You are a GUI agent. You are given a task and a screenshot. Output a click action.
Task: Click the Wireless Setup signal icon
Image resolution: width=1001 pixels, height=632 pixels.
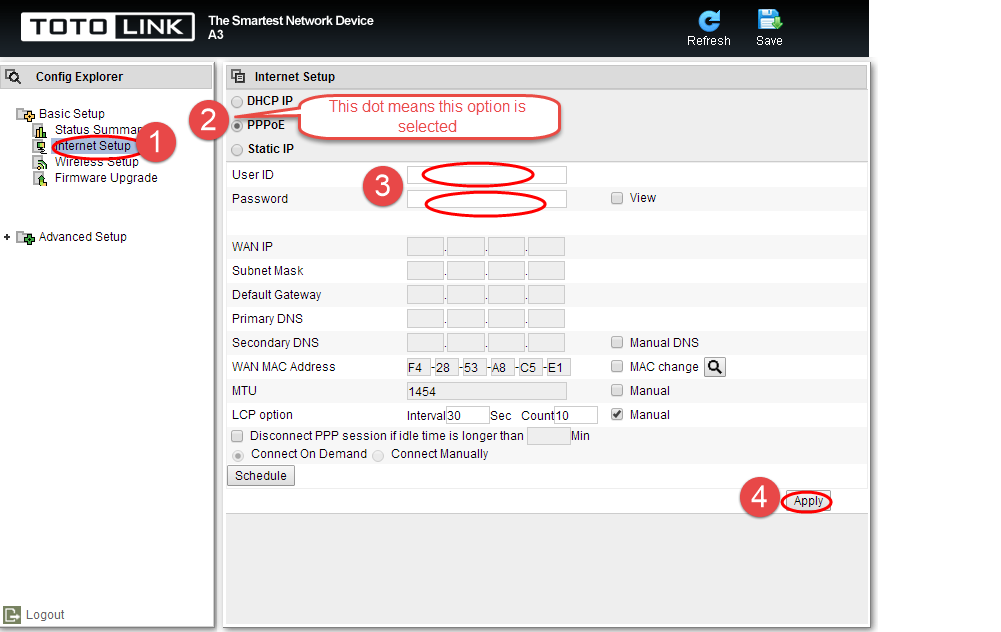click(x=40, y=163)
